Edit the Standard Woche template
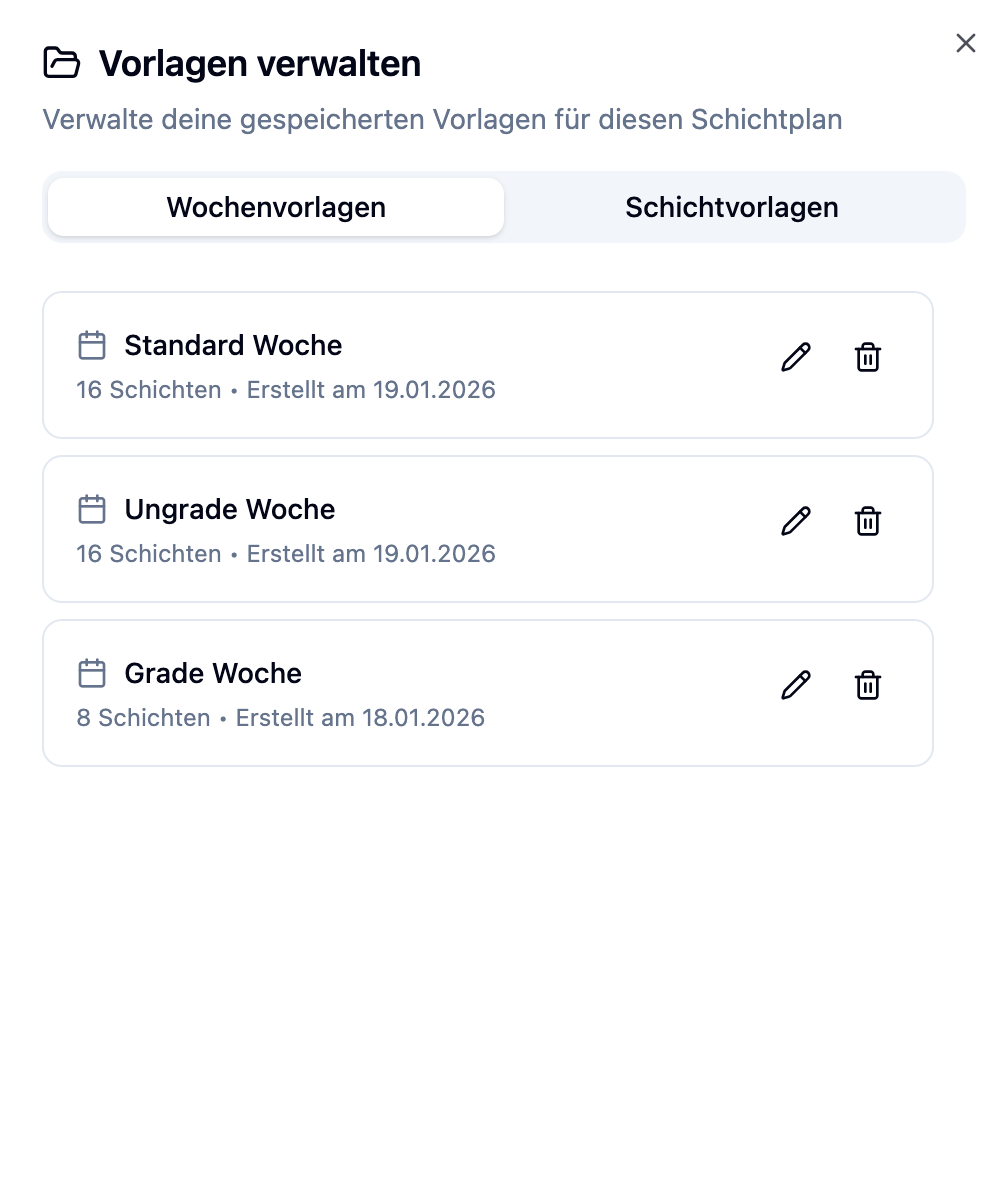This screenshot has height=1184, width=1006. [x=796, y=357]
